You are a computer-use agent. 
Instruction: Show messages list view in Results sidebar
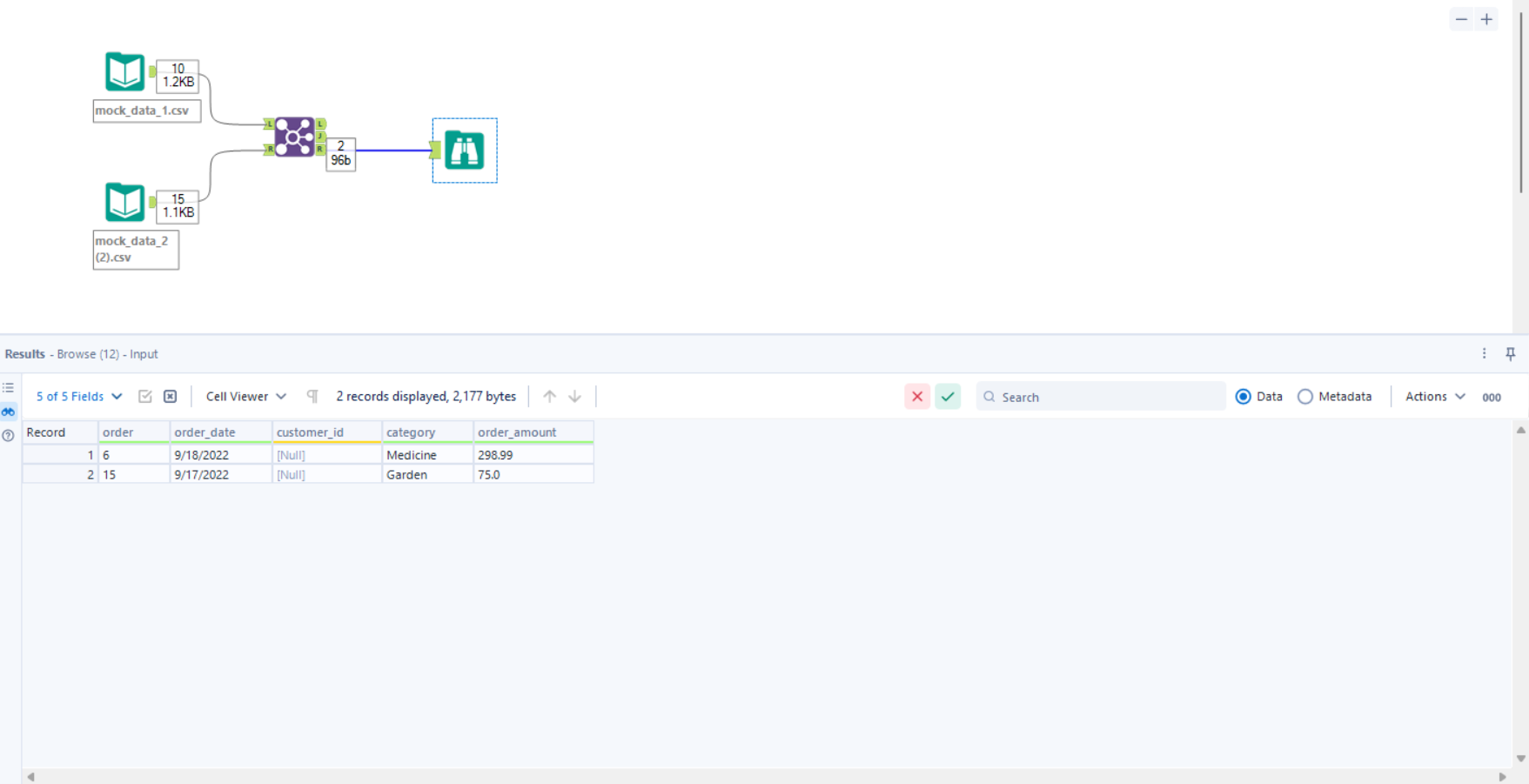tap(9, 388)
